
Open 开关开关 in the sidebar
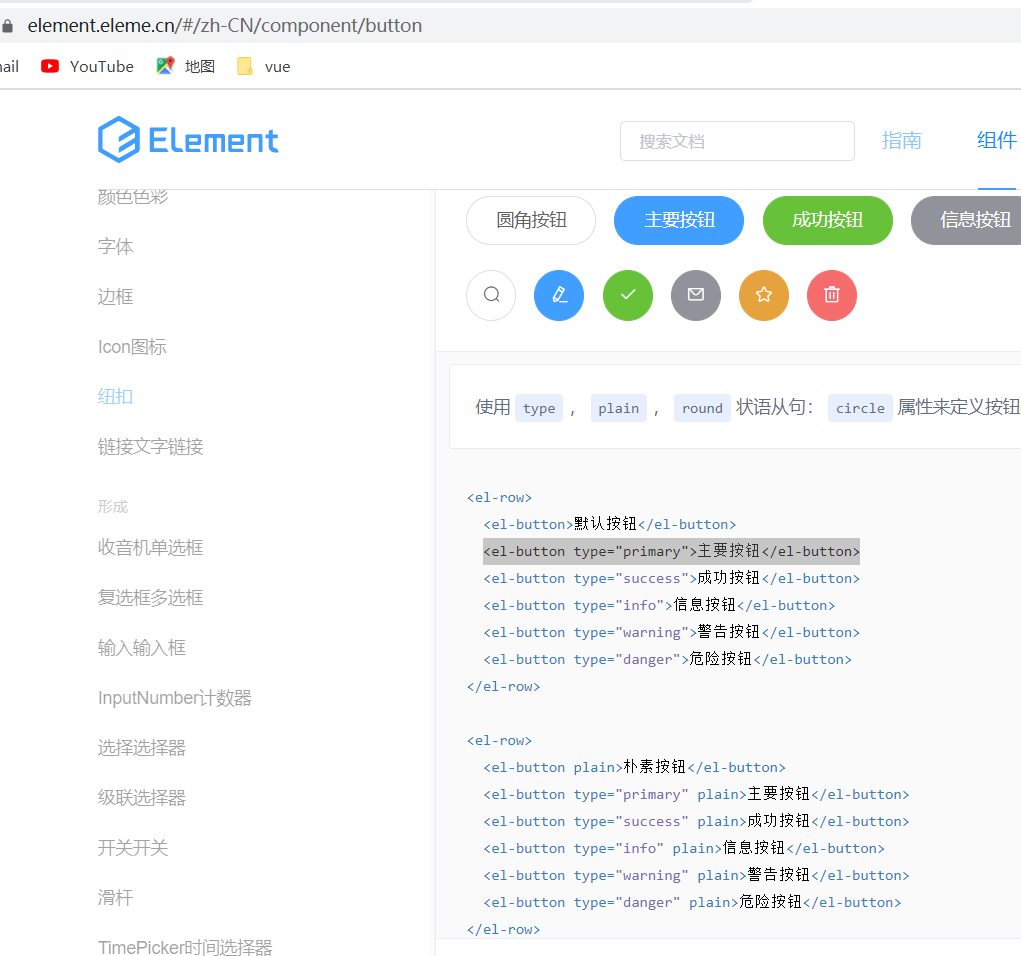[x=133, y=847]
